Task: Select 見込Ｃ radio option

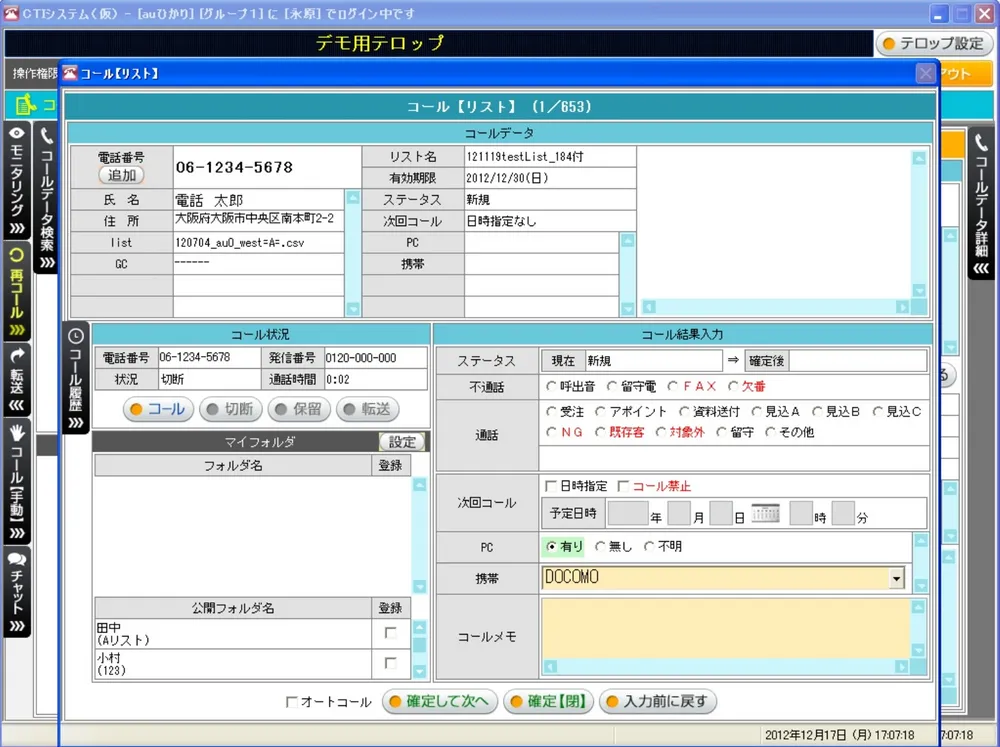Action: point(878,411)
